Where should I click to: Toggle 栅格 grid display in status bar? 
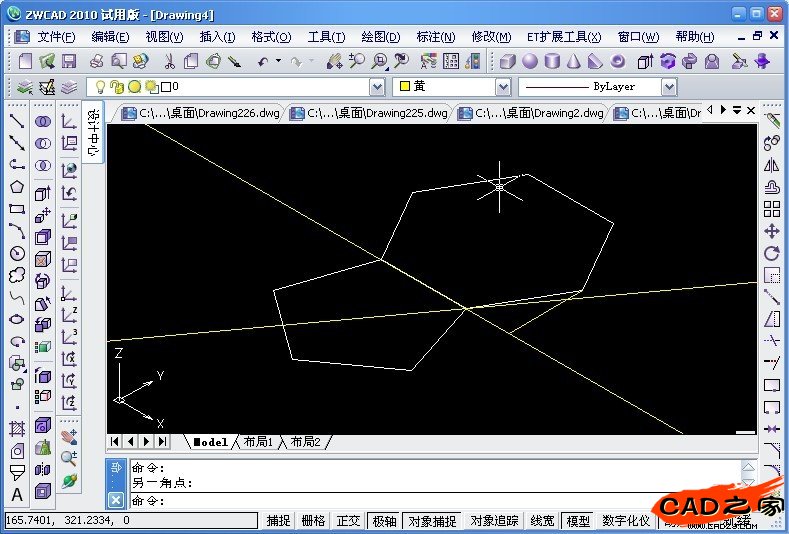click(x=313, y=520)
